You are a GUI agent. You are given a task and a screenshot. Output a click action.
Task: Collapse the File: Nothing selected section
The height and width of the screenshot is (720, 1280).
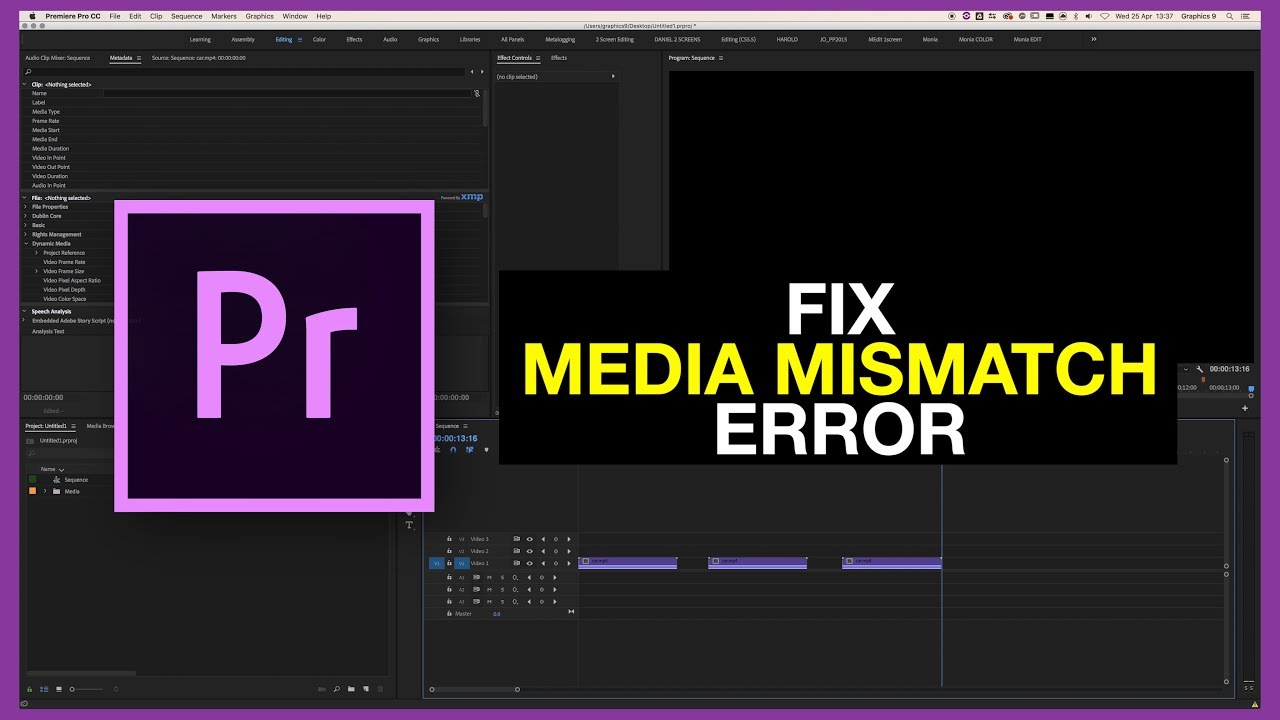26,198
